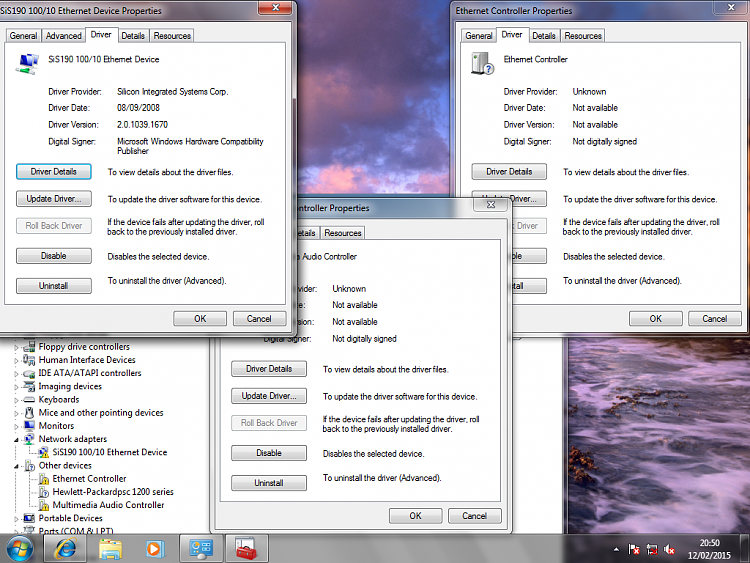Image resolution: width=750 pixels, height=563 pixels.
Task: Open the Resources tab in Ethernet Controller Properties
Action: [x=583, y=36]
